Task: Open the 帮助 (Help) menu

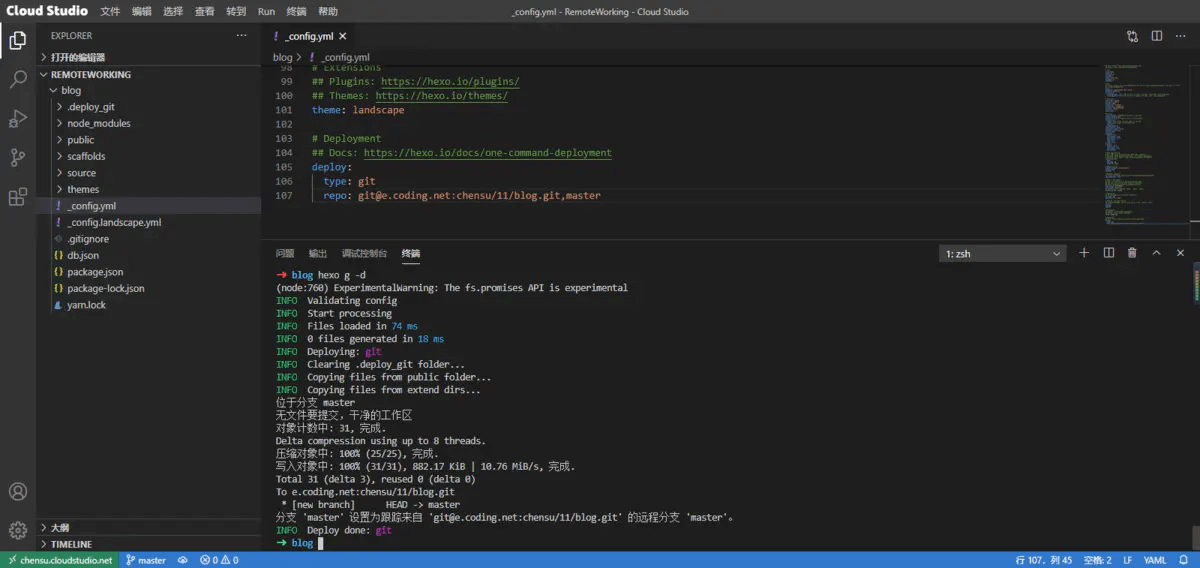Action: pos(328,12)
